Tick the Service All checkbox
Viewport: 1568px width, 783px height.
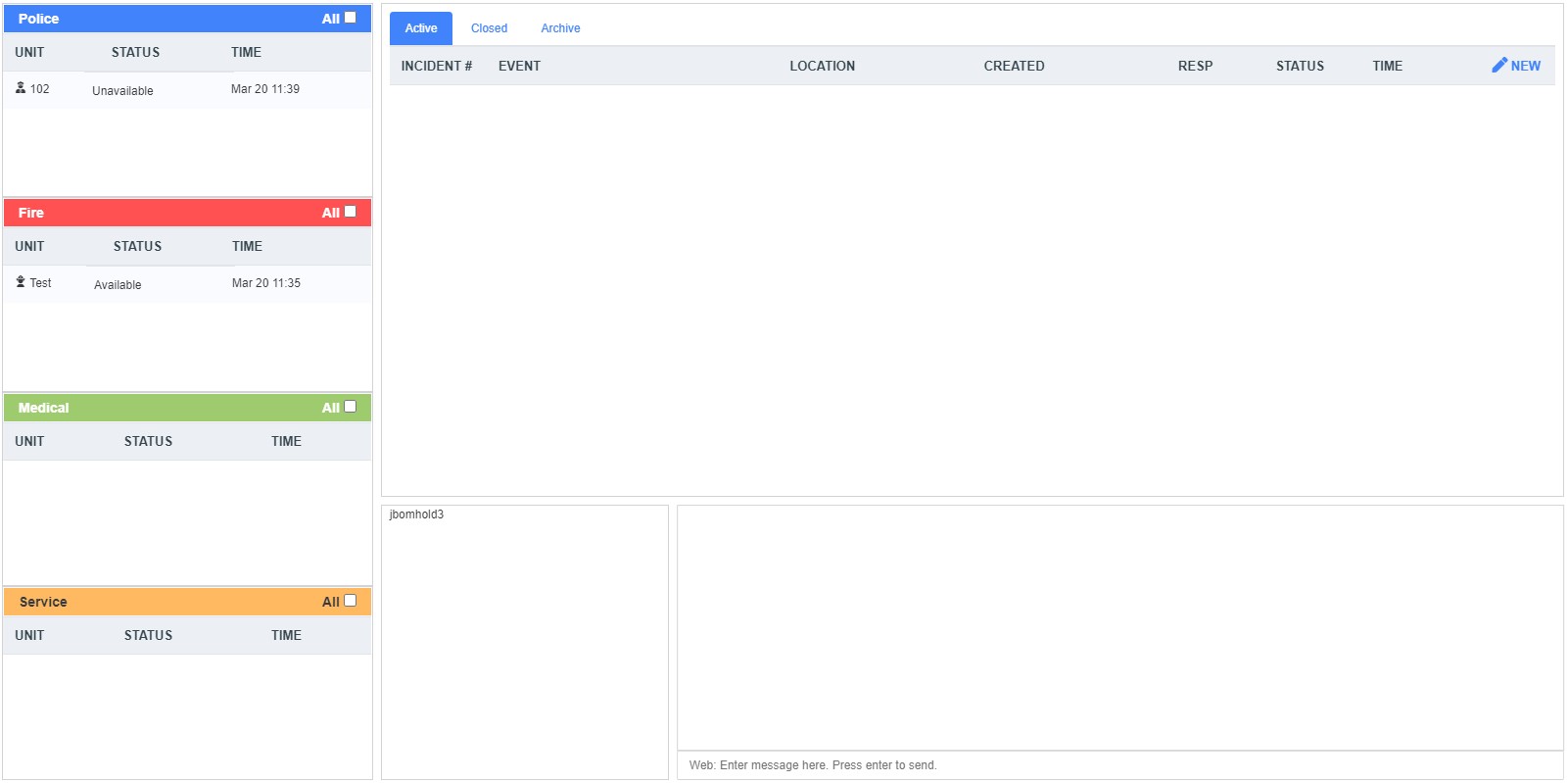tap(350, 601)
